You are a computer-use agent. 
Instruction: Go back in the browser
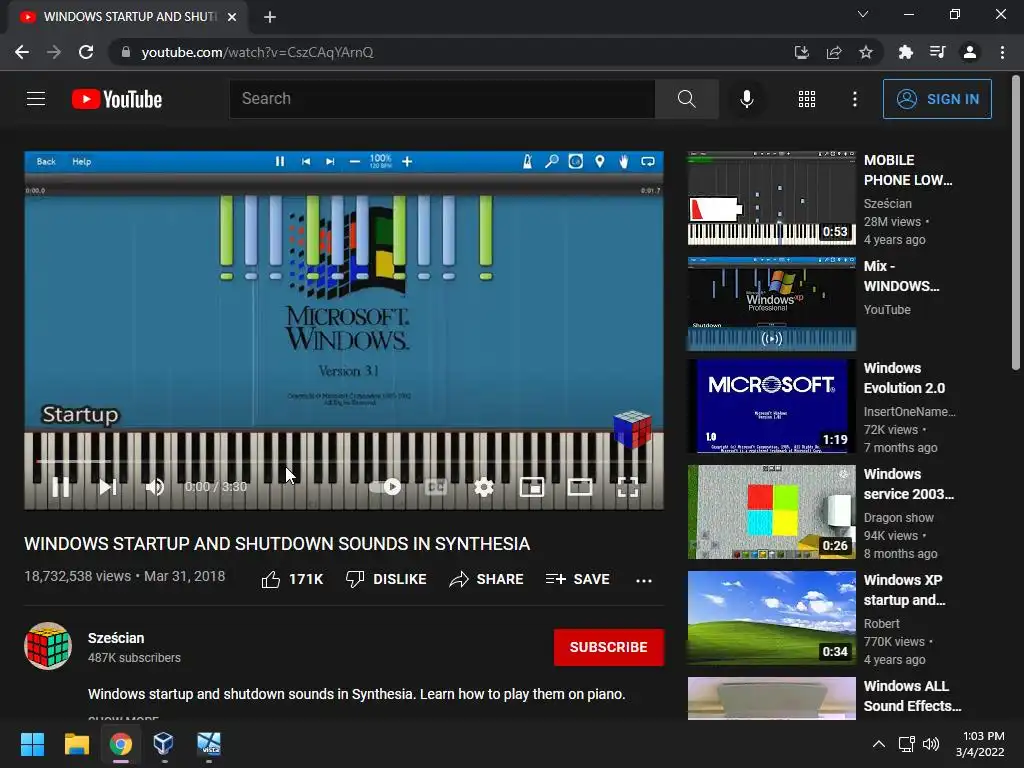click(22, 52)
